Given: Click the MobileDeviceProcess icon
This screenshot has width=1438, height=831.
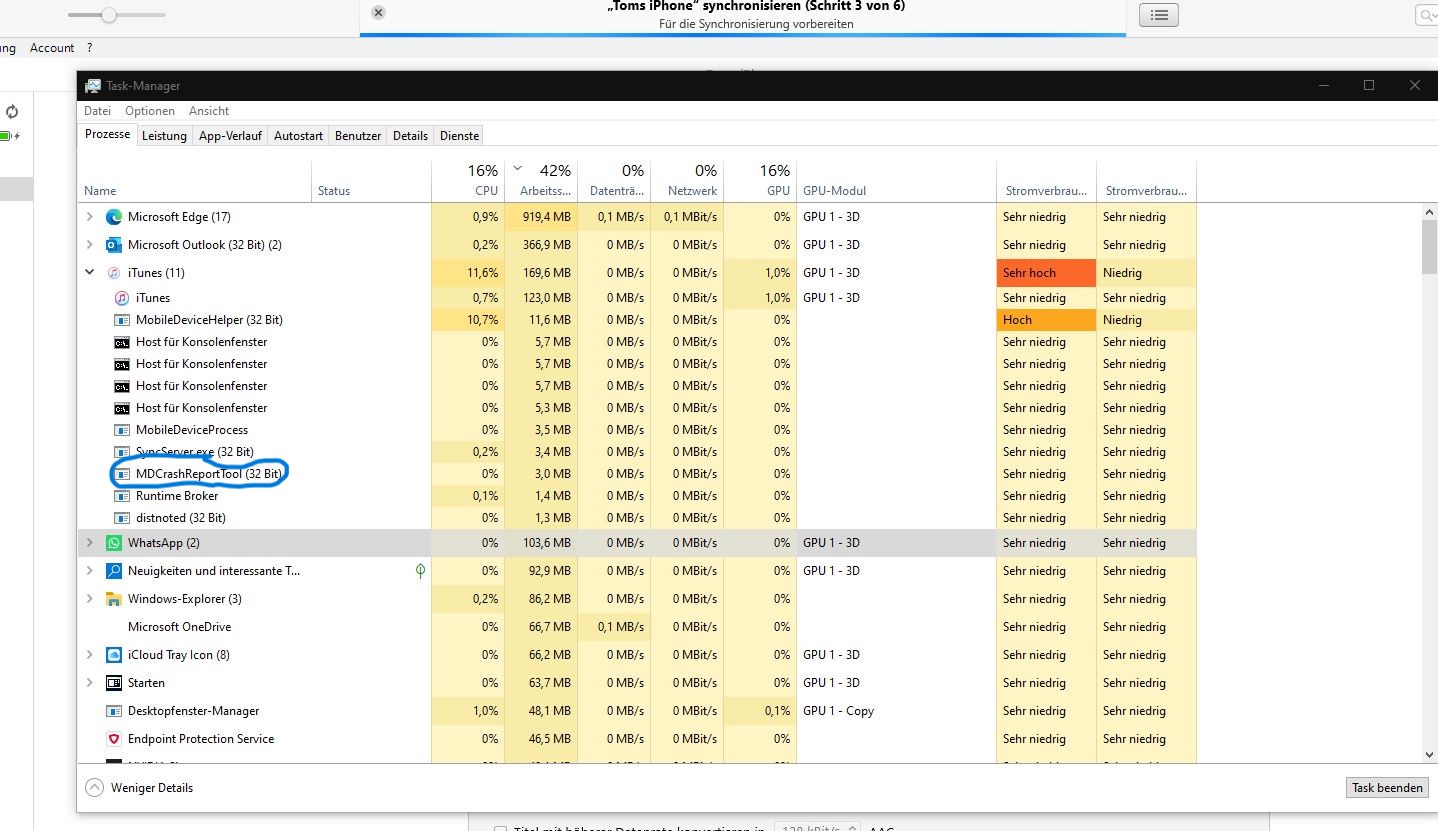Looking at the screenshot, I should pos(121,430).
